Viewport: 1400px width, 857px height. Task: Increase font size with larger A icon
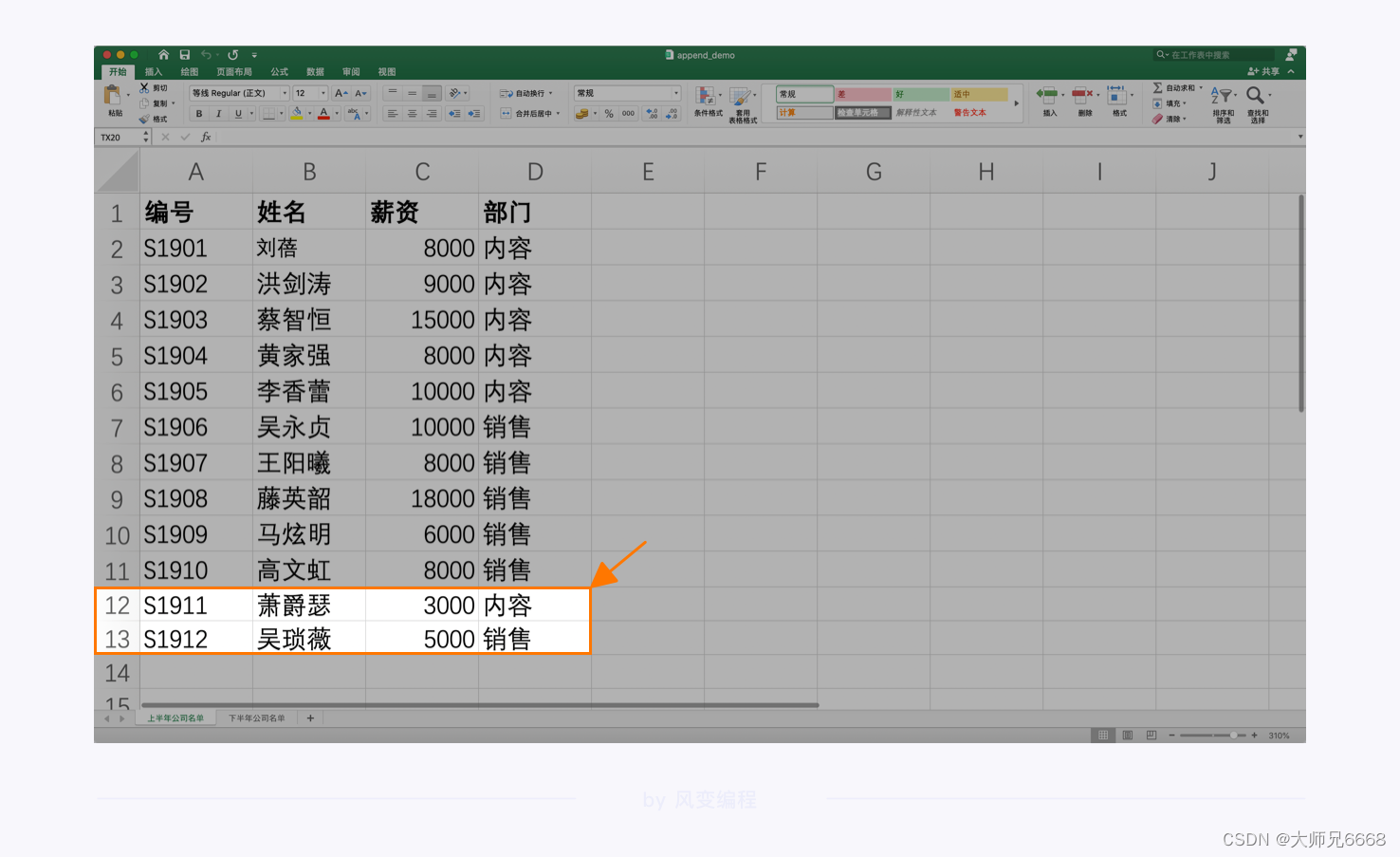click(341, 93)
